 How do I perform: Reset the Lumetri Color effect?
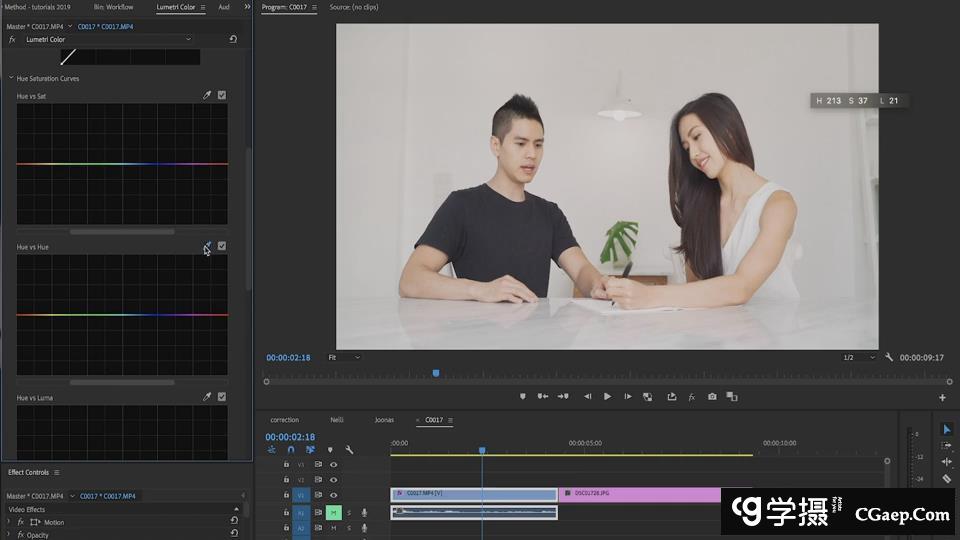tap(233, 39)
